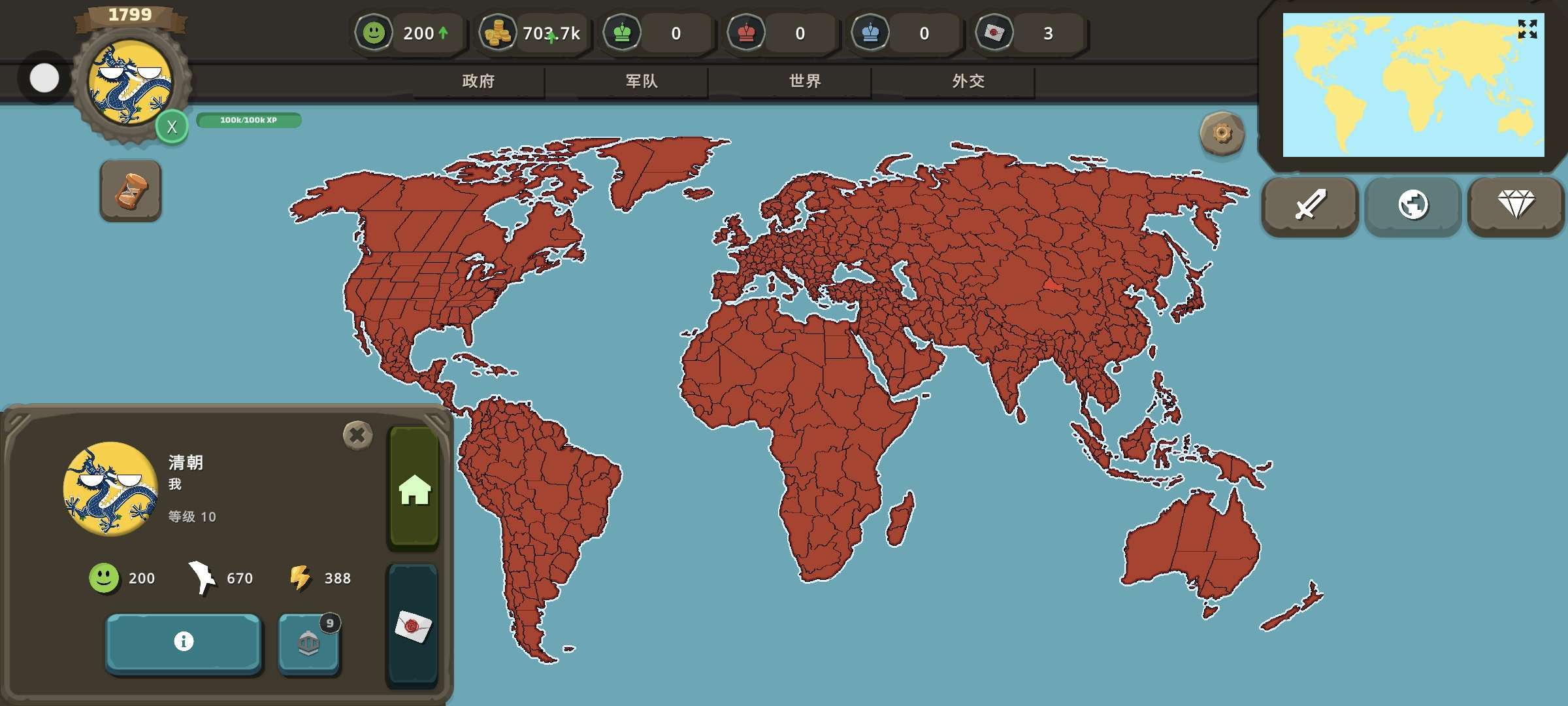Open the diamond premium shop button
This screenshot has height=706, width=1568.
pos(1515,205)
